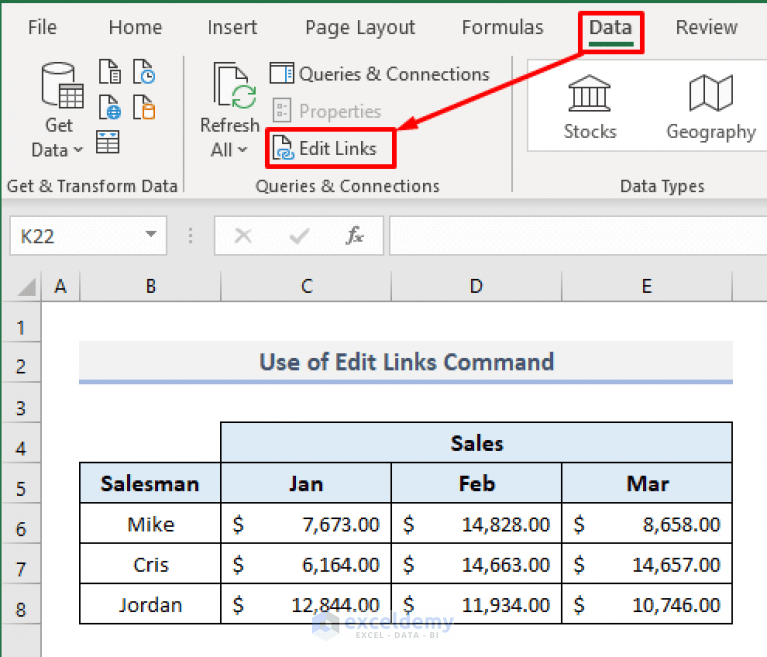Select the cell with 7,673.00
The width and height of the screenshot is (767, 657).
[306, 523]
